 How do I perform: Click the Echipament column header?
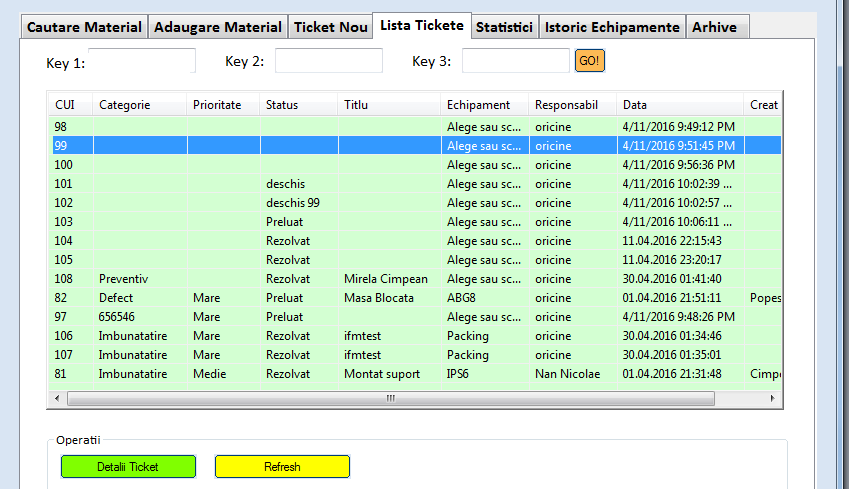pyautogui.click(x=485, y=105)
